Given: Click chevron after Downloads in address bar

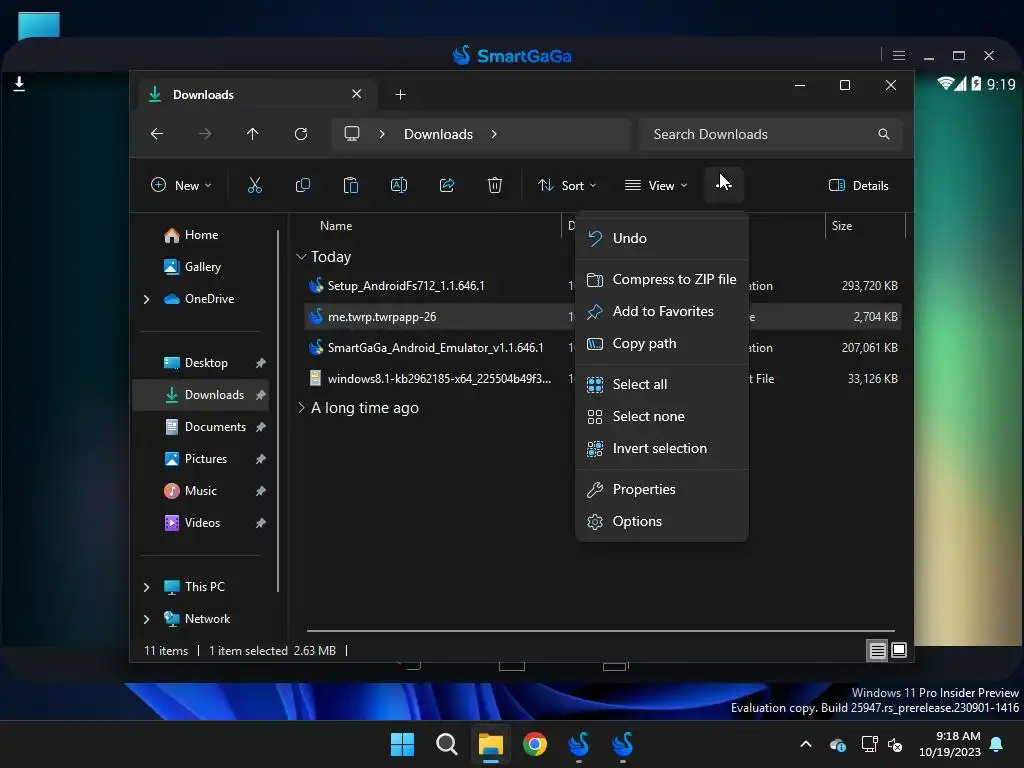Looking at the screenshot, I should [494, 134].
